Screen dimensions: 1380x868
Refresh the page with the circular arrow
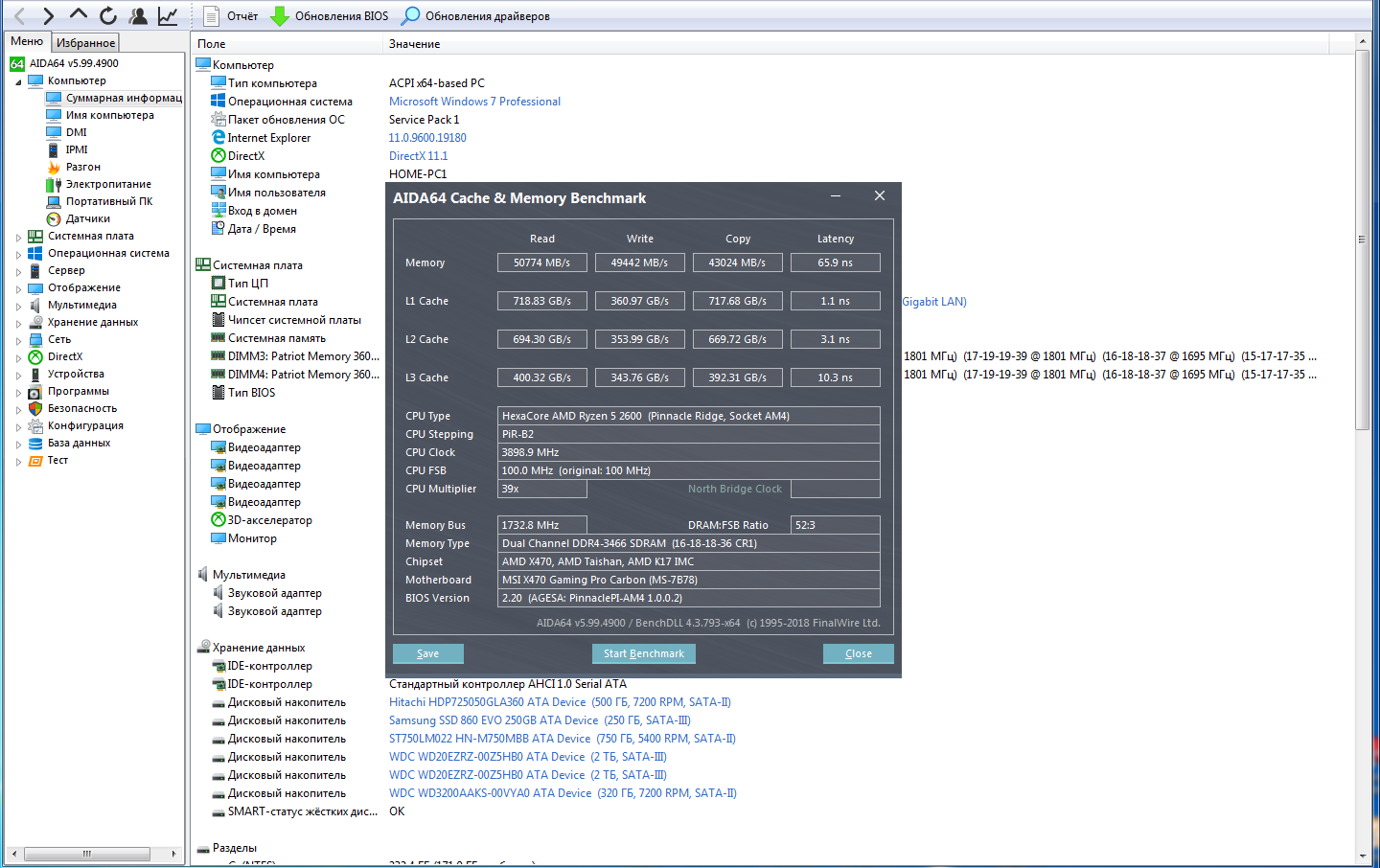tap(108, 15)
